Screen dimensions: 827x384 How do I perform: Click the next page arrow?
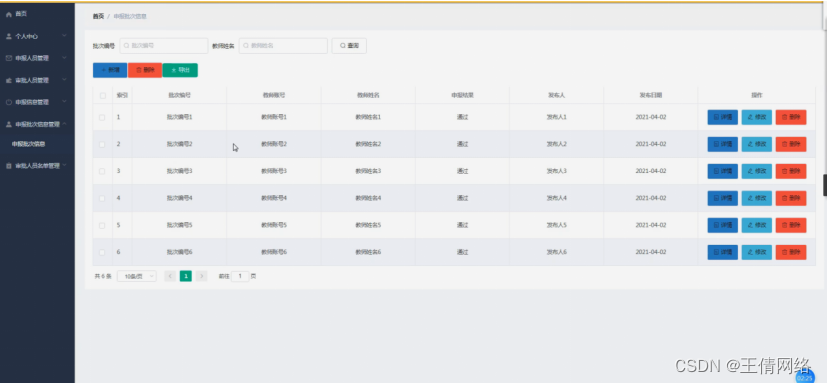coord(201,276)
